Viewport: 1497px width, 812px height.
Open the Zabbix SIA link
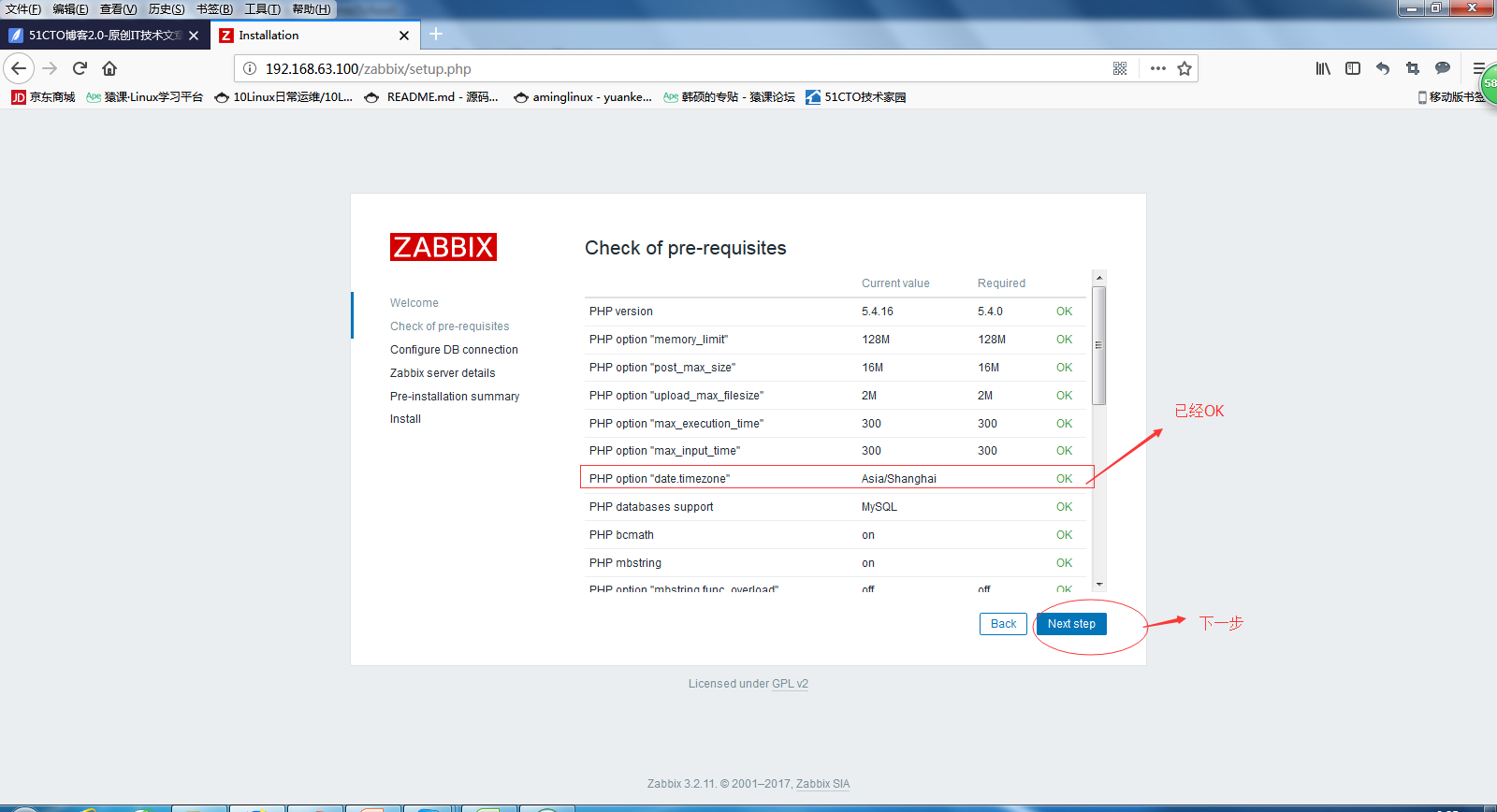[x=822, y=784]
